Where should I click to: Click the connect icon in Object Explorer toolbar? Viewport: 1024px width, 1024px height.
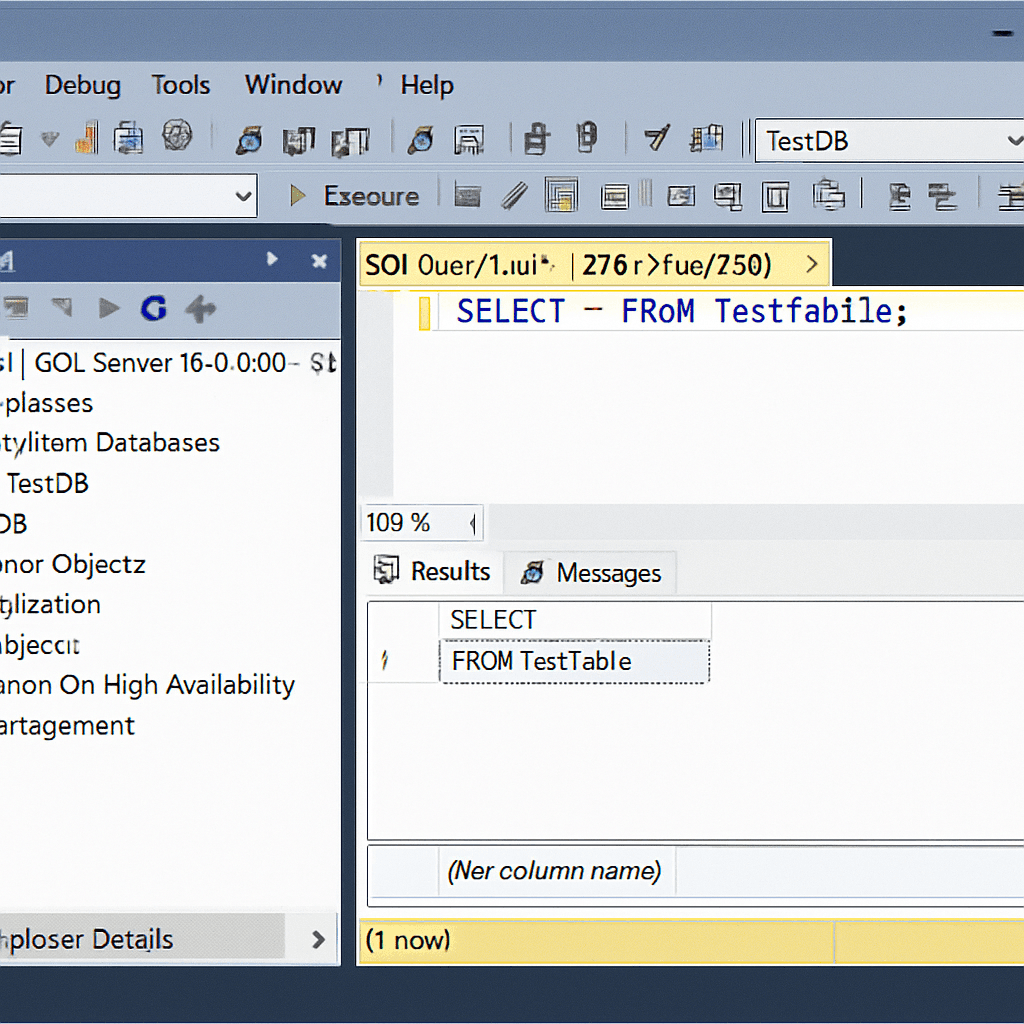(16, 308)
